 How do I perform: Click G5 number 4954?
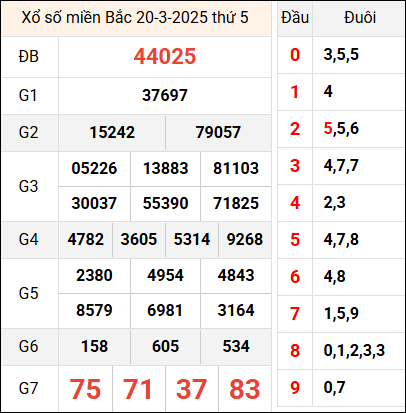[165, 275]
